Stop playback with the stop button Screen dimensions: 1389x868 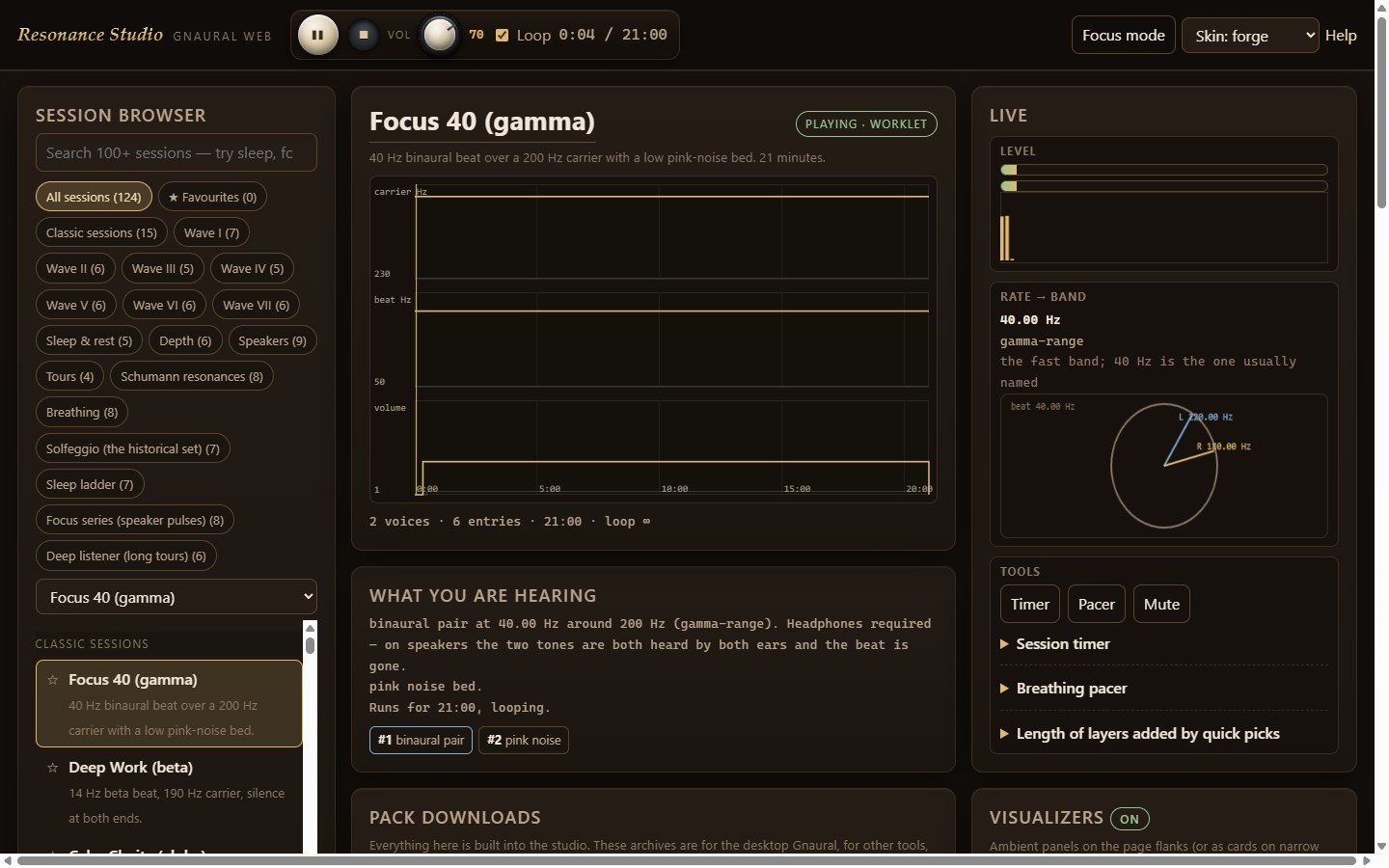364,35
